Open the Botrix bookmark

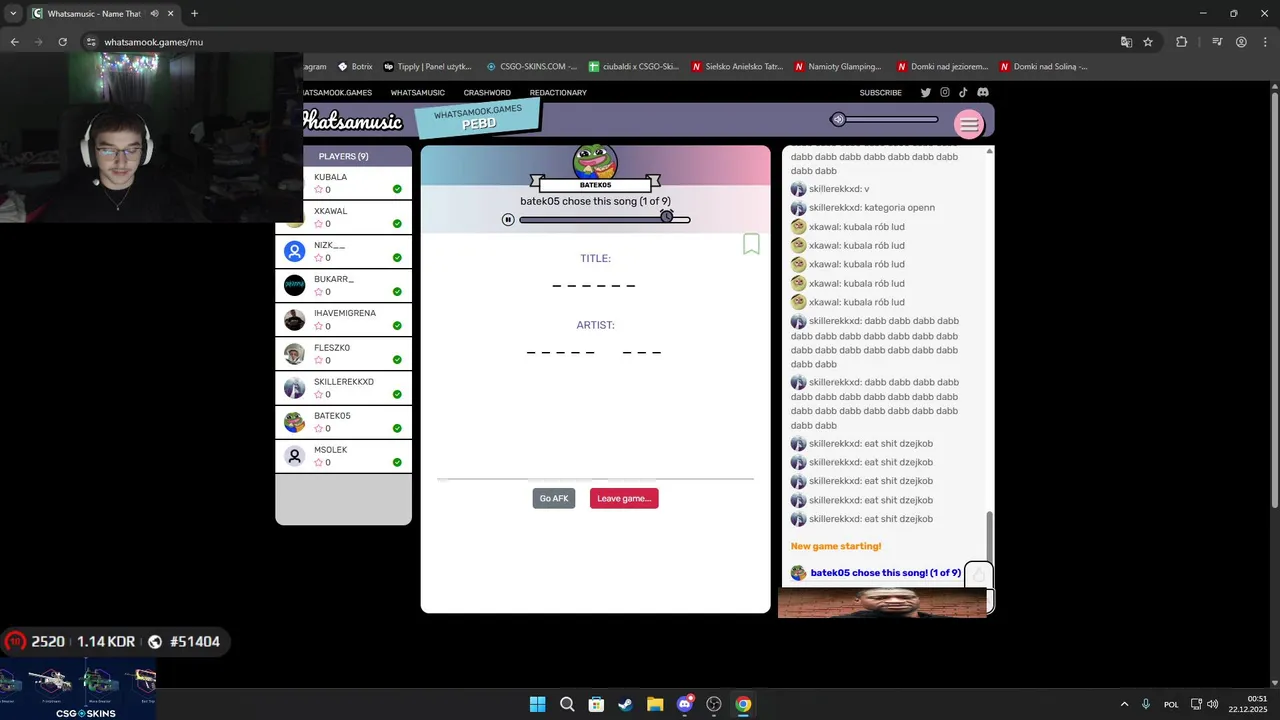[x=355, y=67]
